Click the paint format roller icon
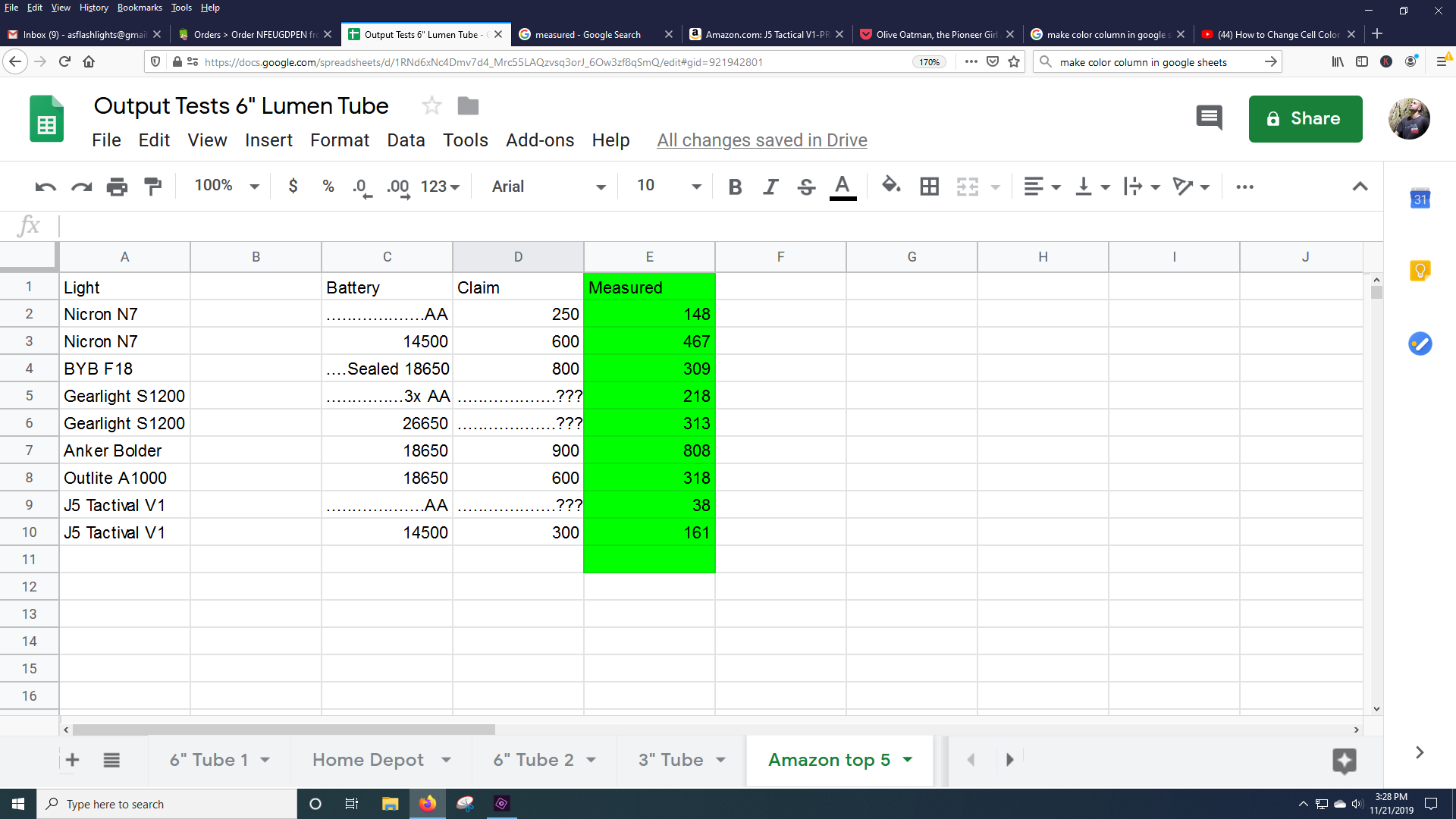This screenshot has height=819, width=1456. click(x=153, y=187)
